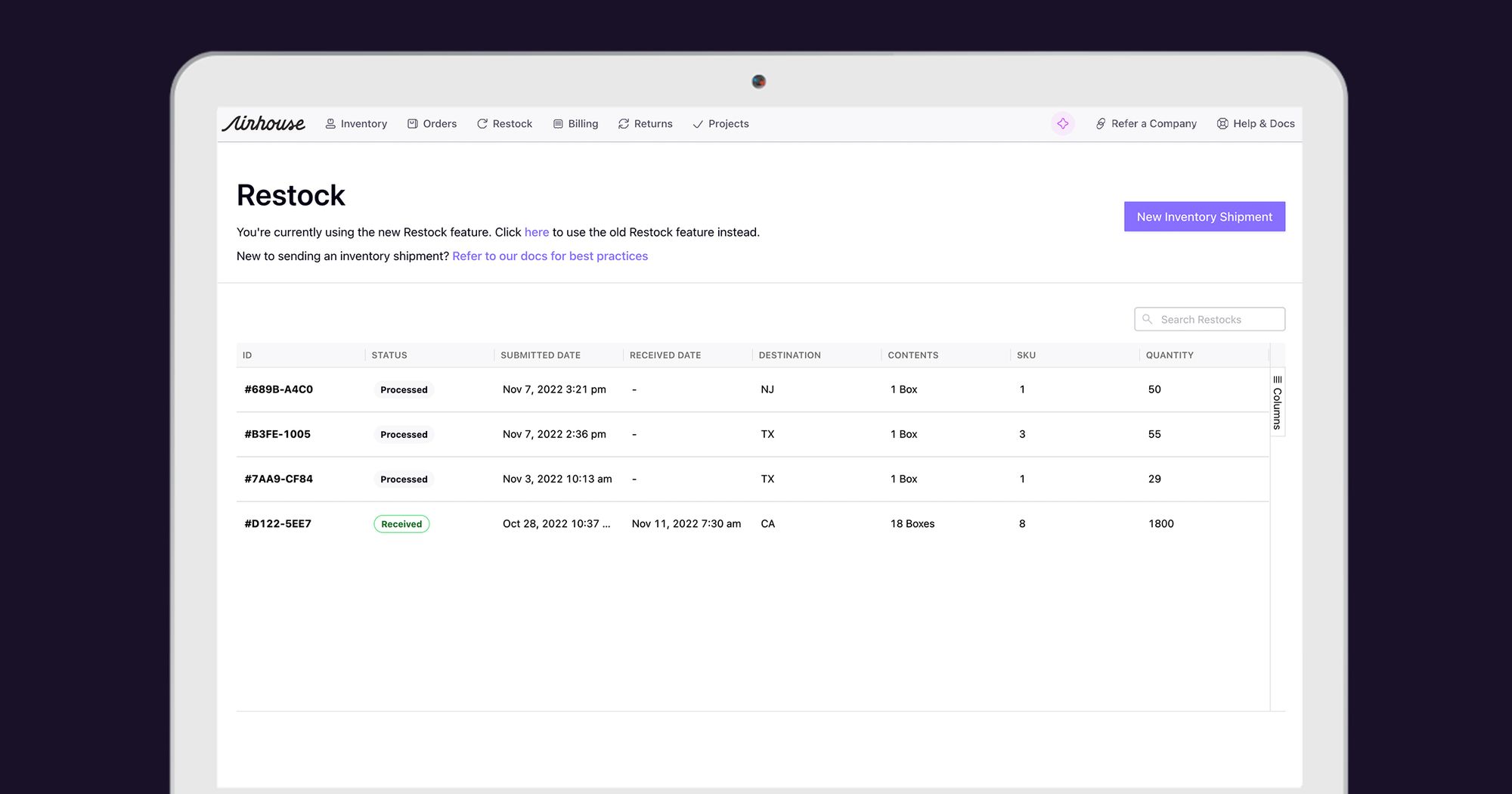Open the docs for best practices link

pyautogui.click(x=550, y=256)
